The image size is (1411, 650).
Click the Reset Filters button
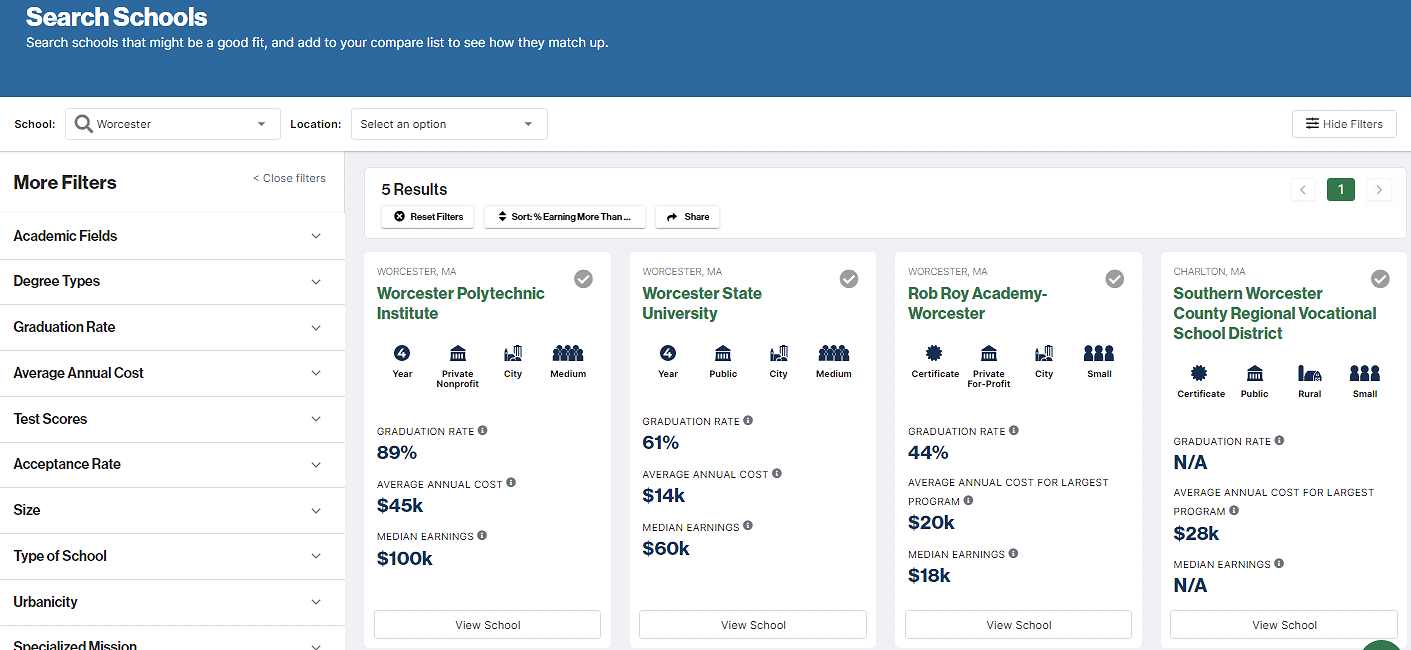click(x=428, y=217)
